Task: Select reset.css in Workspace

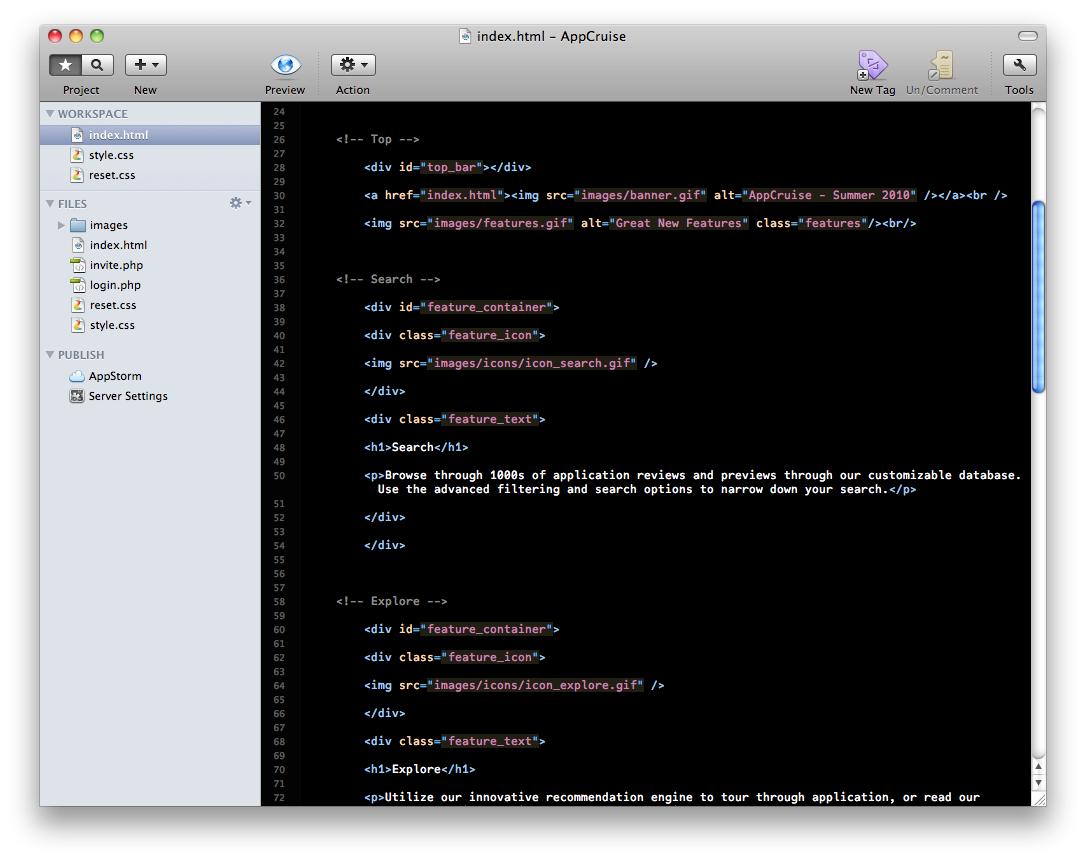Action: click(150, 175)
